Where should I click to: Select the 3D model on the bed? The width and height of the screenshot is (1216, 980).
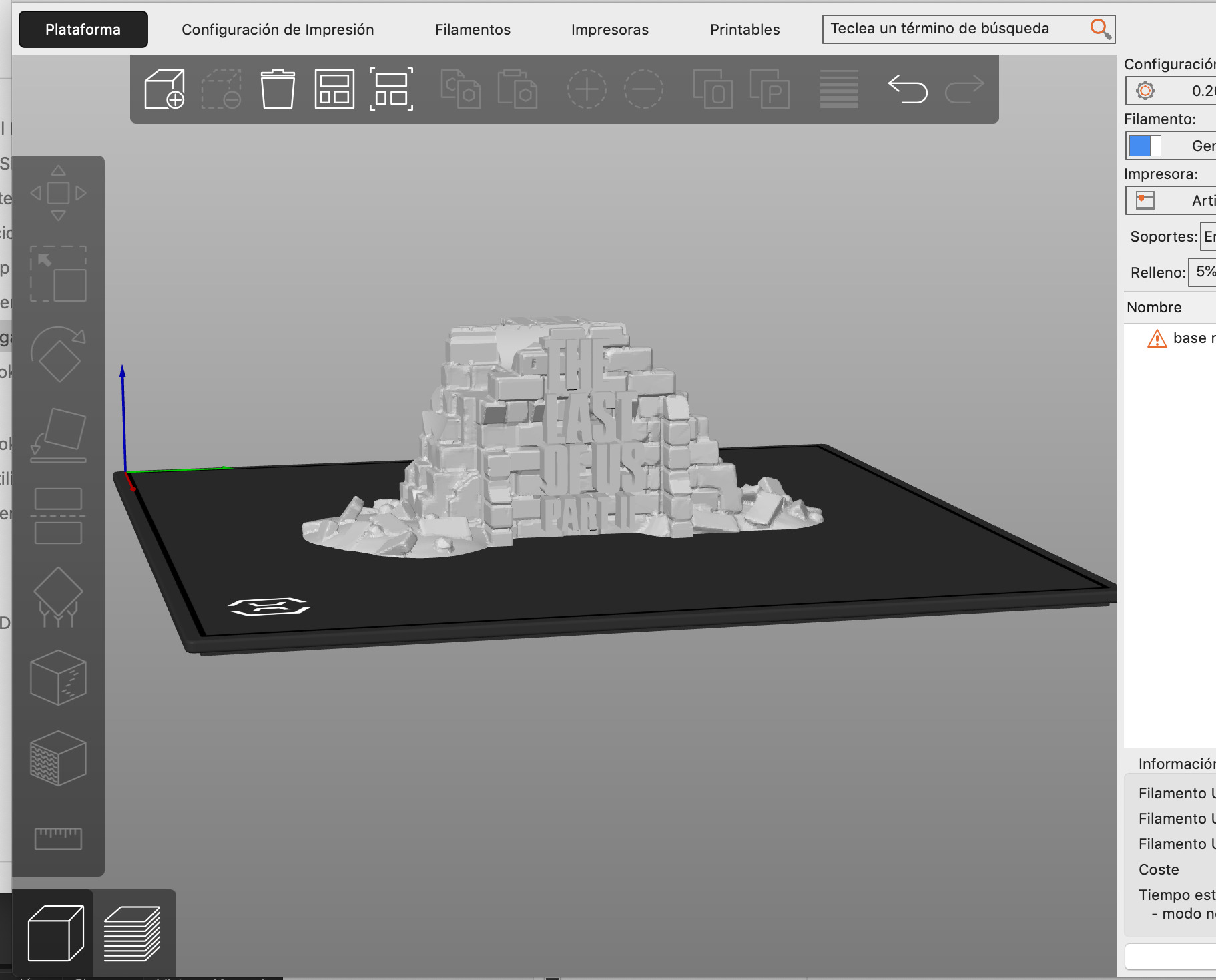pyautogui.click(x=562, y=437)
